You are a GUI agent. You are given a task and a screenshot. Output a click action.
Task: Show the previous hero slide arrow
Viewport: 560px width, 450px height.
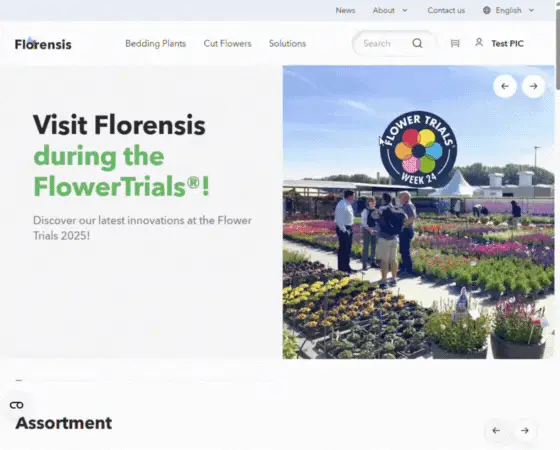point(505,86)
